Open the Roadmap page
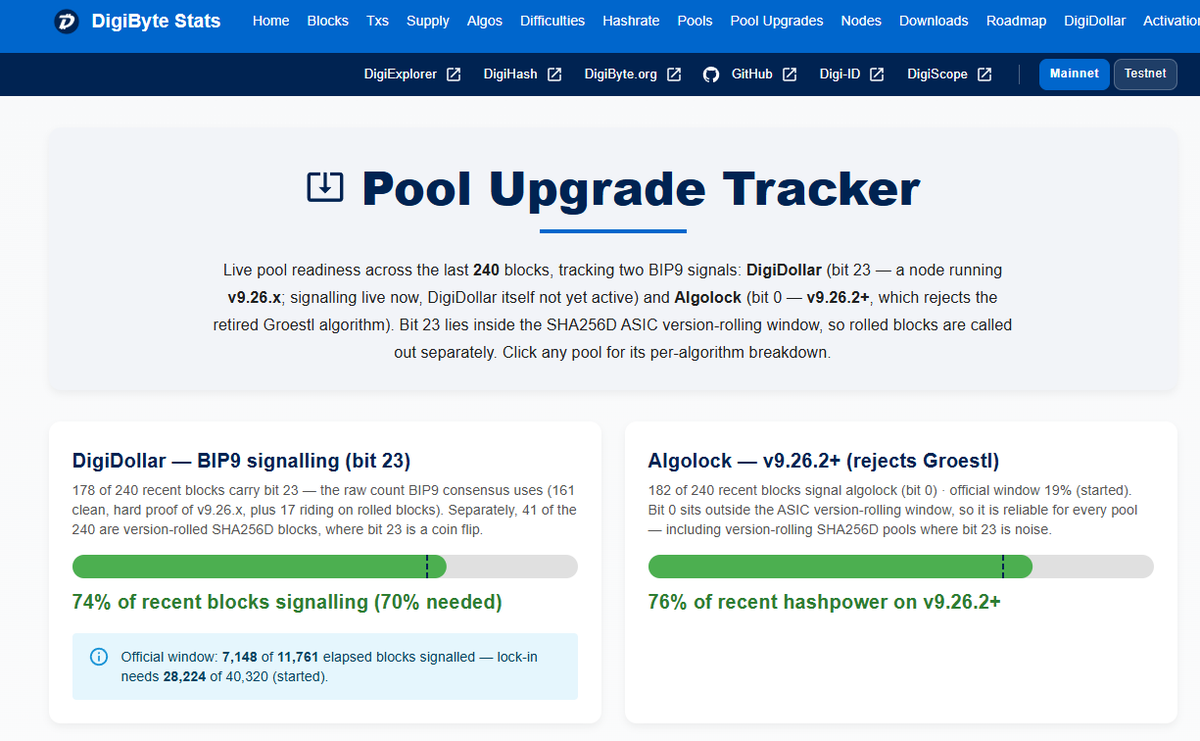Screen dimensions: 1200x741 [1016, 21]
